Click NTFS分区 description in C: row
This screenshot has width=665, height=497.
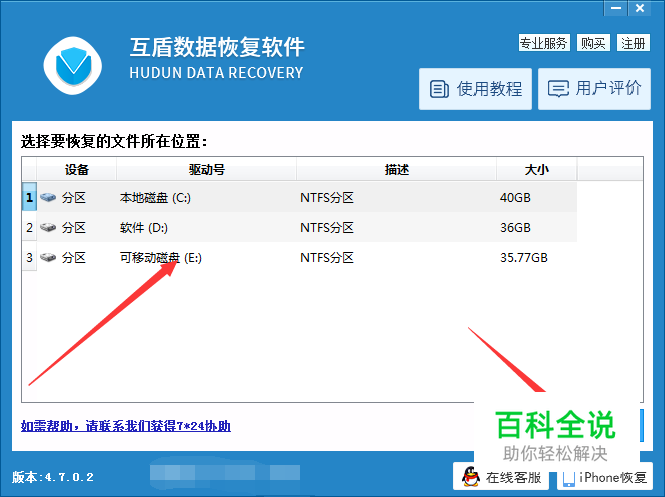tap(327, 198)
